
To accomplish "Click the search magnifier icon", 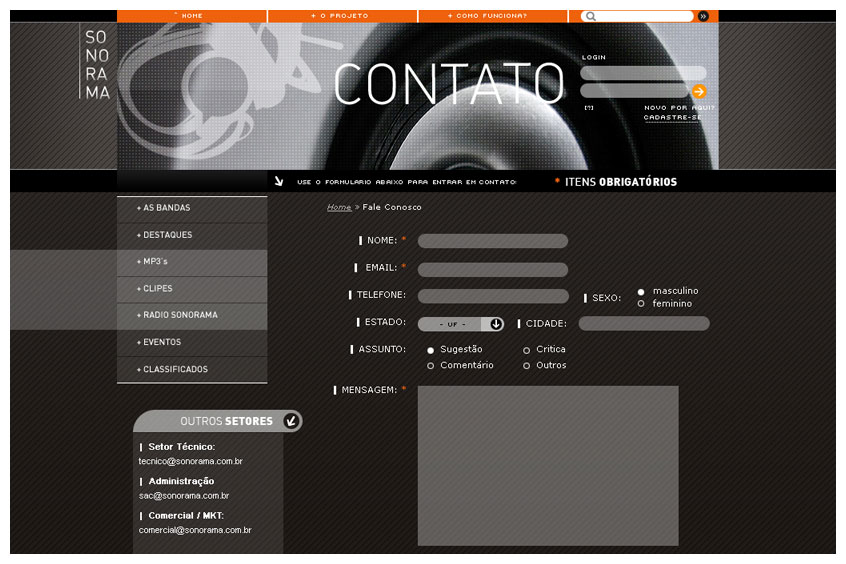I will point(591,16).
